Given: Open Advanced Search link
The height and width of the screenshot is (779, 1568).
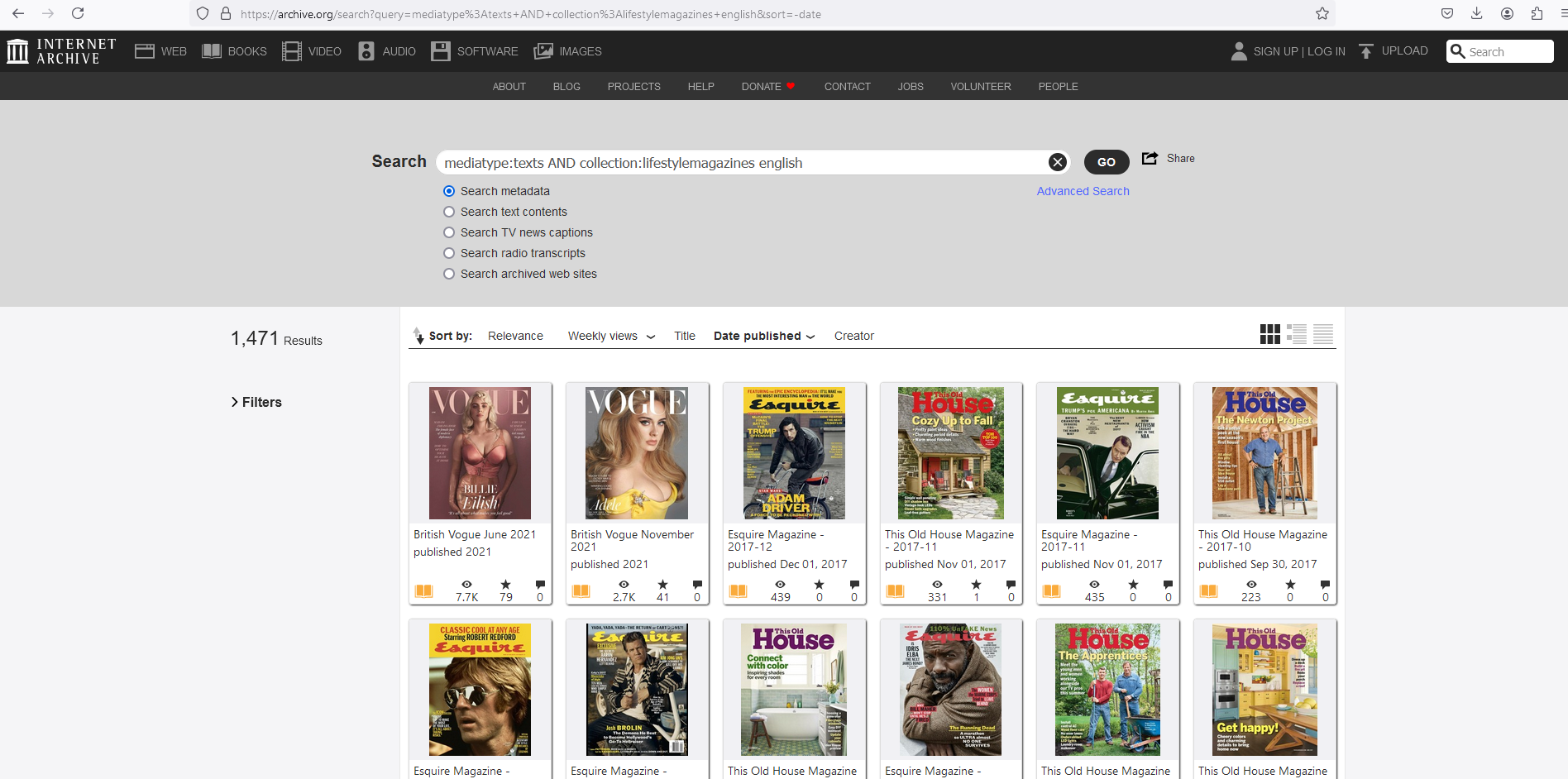Looking at the screenshot, I should point(1083,191).
